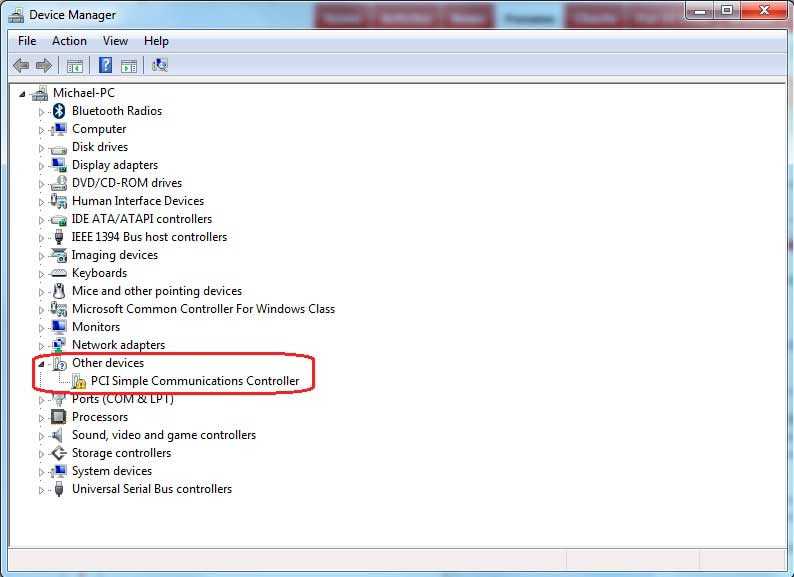Screen dimensions: 794x577
Task: Click the Back arrow toolbar icon
Action: tap(21, 65)
